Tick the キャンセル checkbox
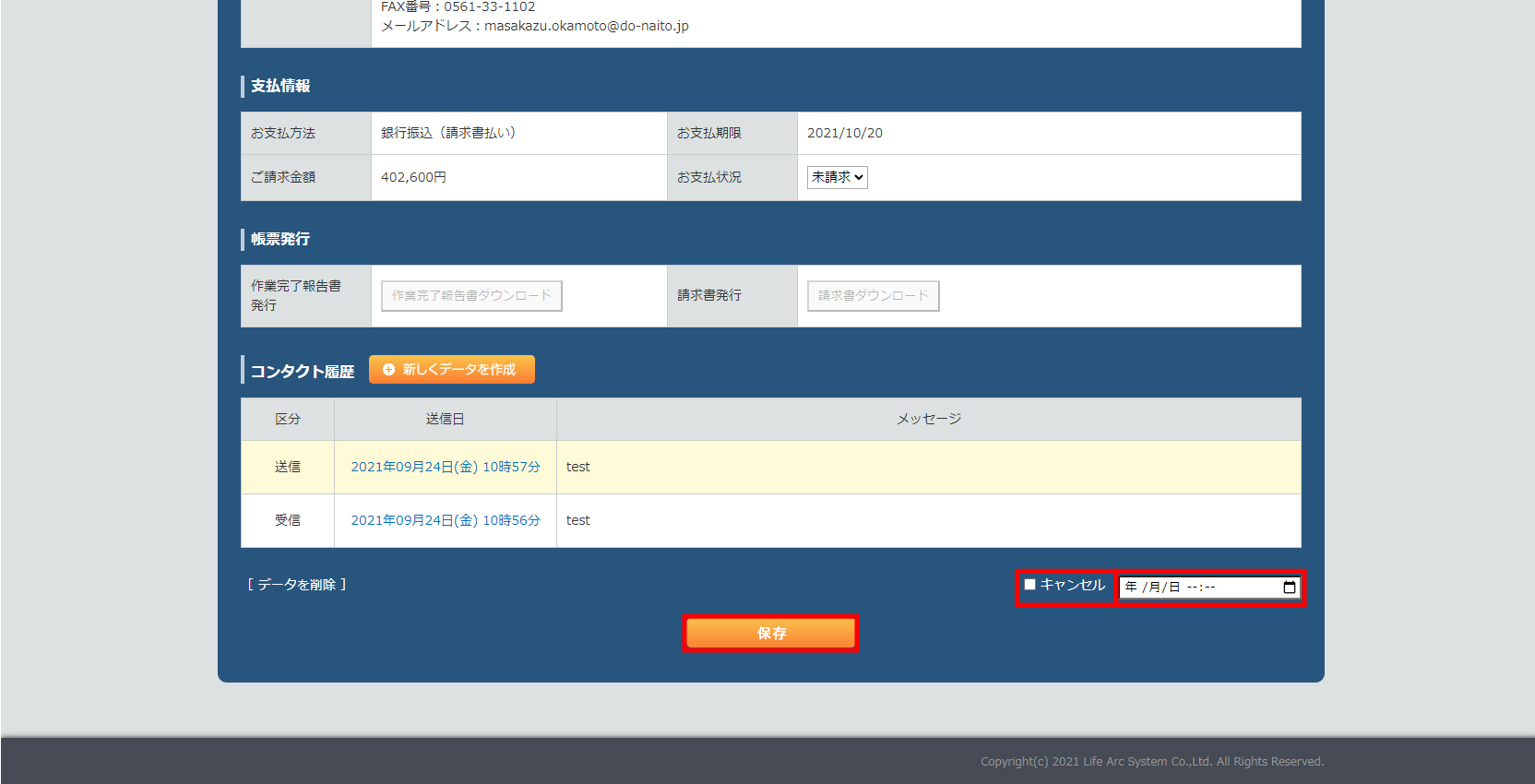This screenshot has height=784, width=1535. [1029, 585]
